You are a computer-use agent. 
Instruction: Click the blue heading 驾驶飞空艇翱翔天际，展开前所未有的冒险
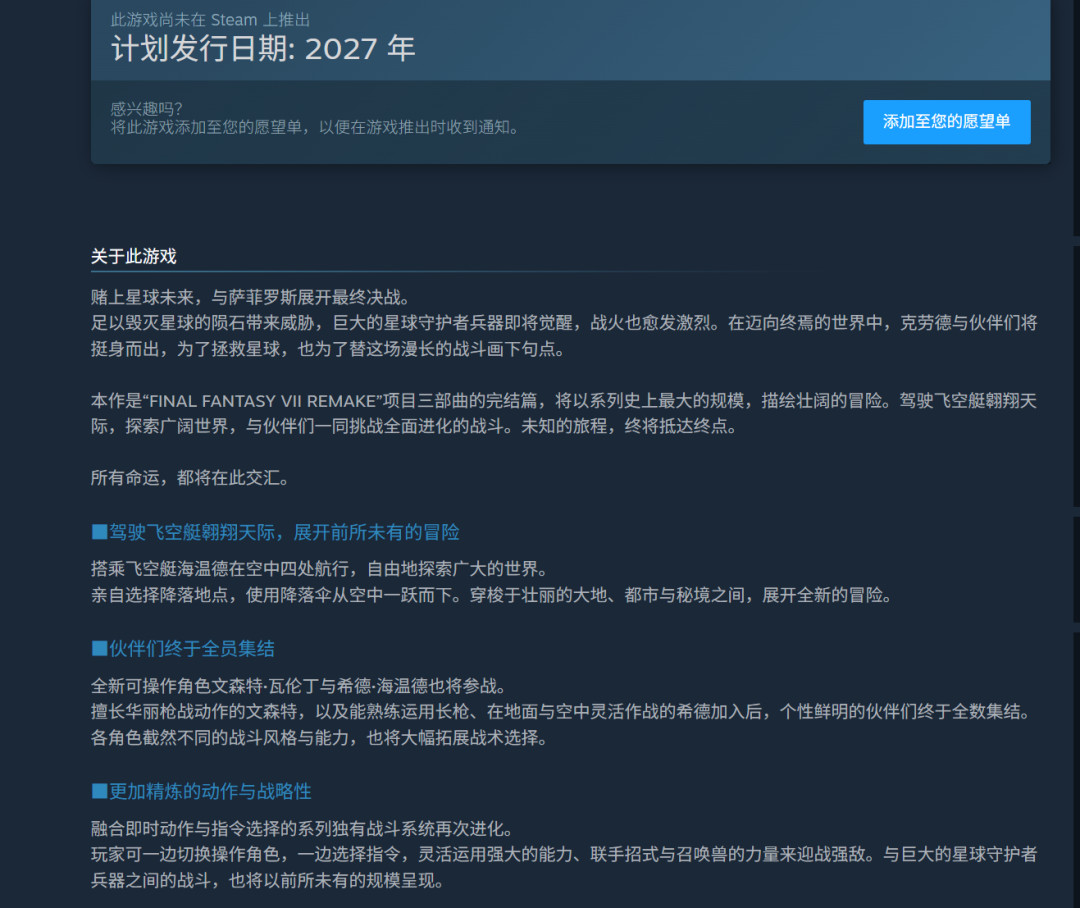[x=276, y=533]
